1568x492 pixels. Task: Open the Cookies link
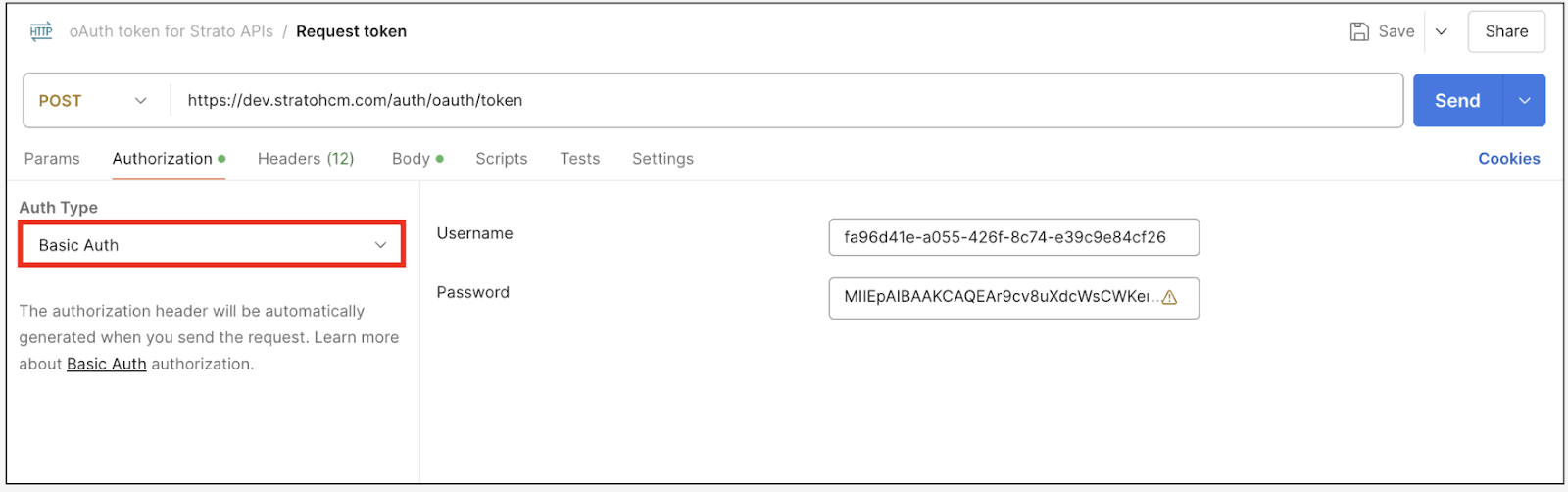[x=1509, y=159]
